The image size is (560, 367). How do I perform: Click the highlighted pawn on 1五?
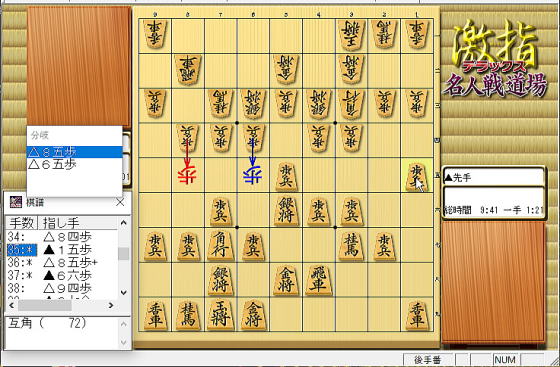coord(416,176)
